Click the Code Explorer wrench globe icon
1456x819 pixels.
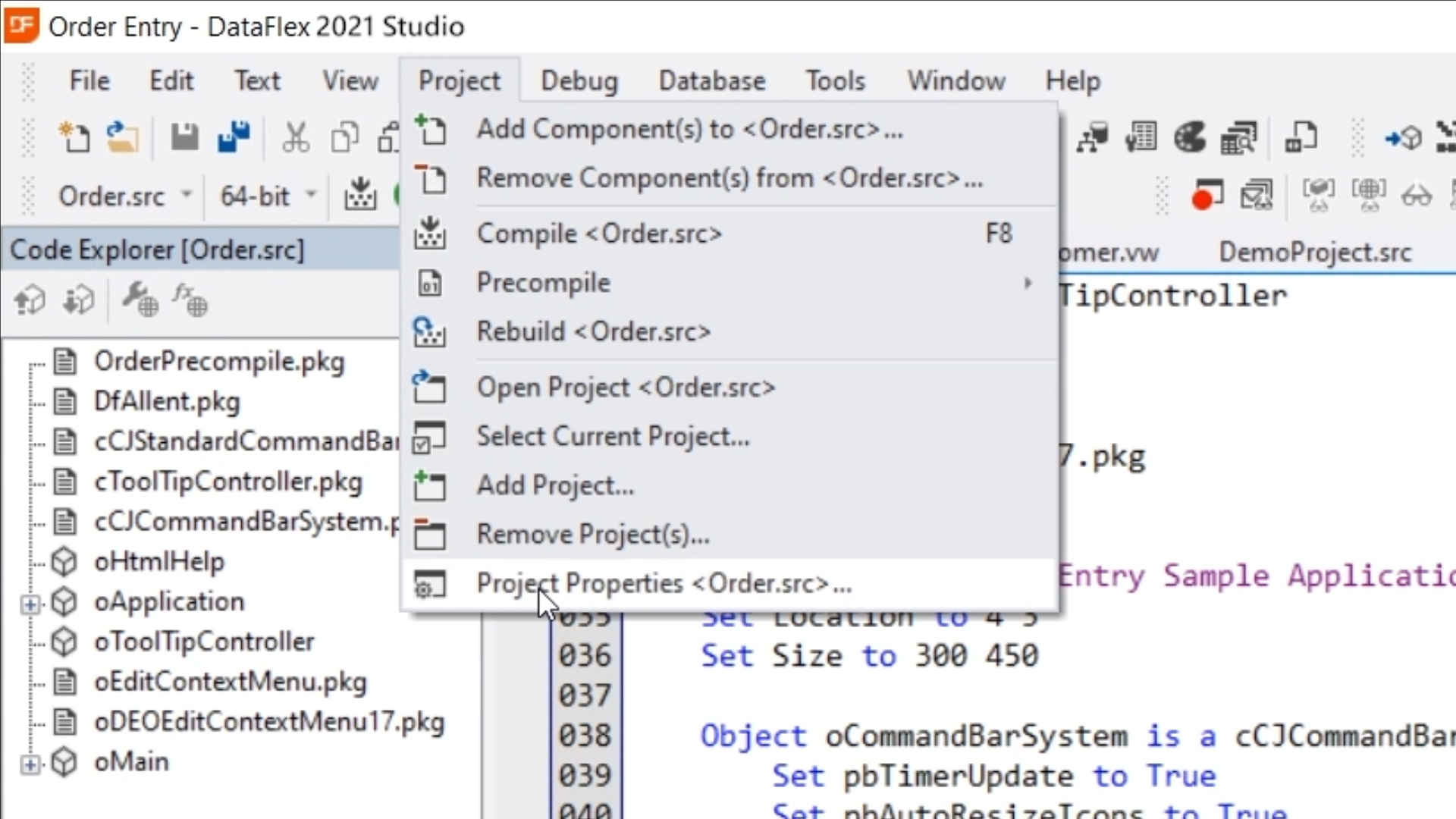140,300
